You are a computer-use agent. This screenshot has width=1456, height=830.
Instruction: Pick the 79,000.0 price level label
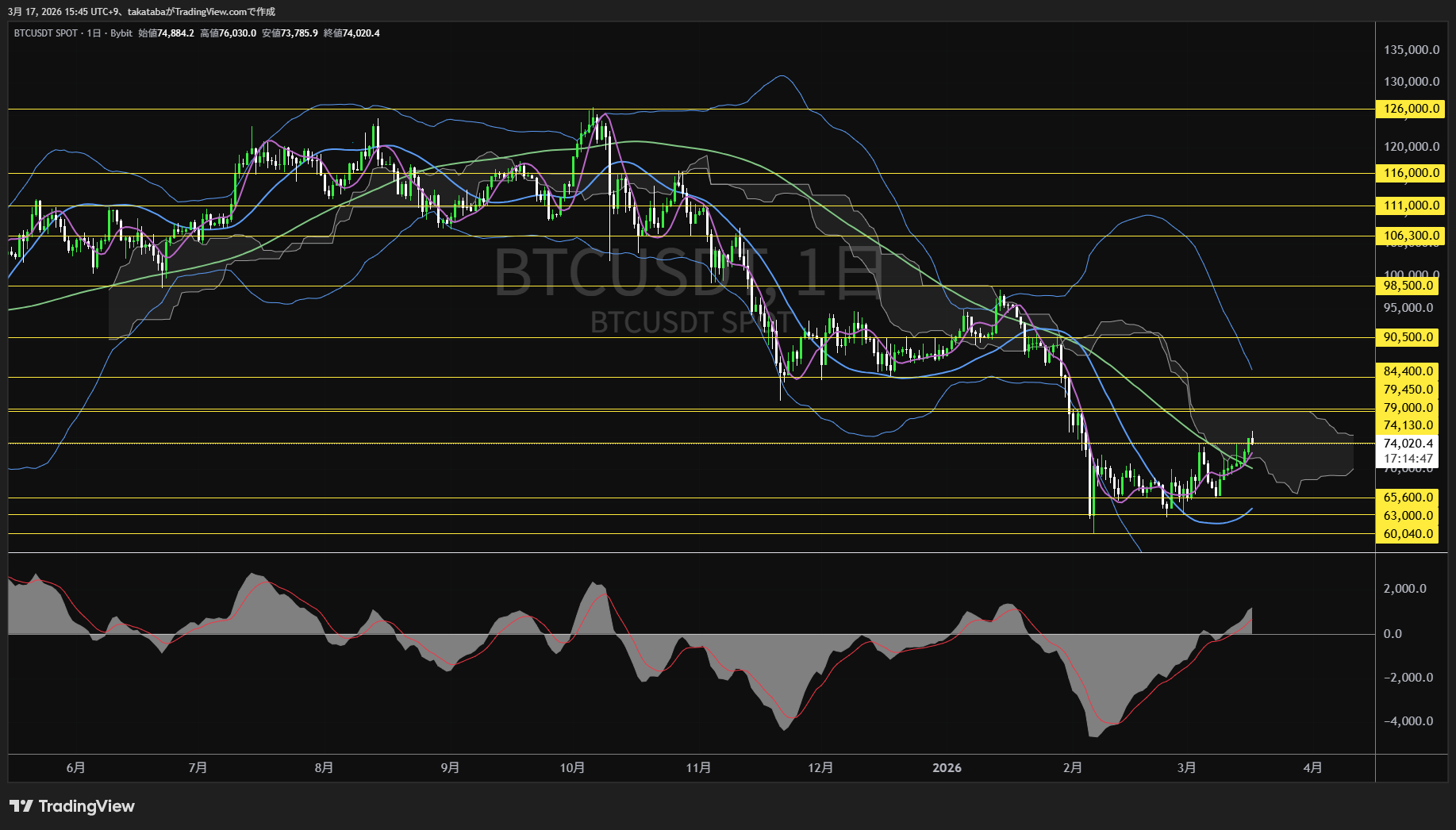pos(1408,408)
